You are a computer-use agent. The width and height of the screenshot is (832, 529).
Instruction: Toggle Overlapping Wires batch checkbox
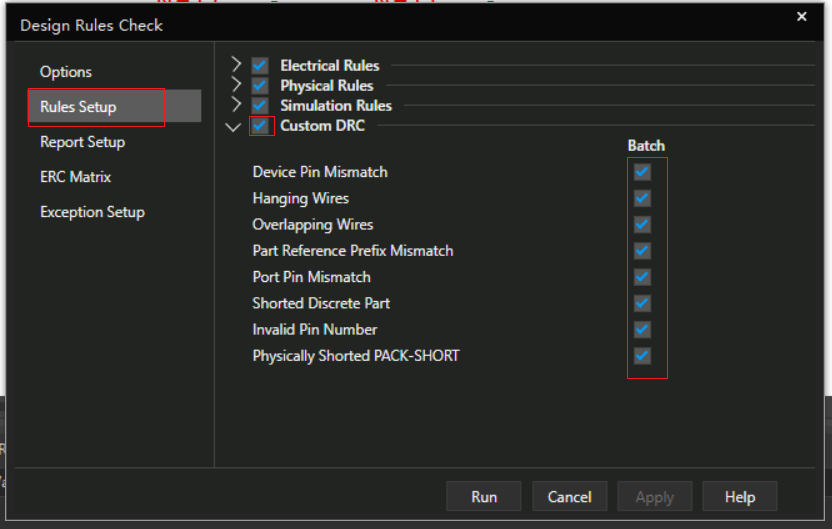tap(642, 224)
